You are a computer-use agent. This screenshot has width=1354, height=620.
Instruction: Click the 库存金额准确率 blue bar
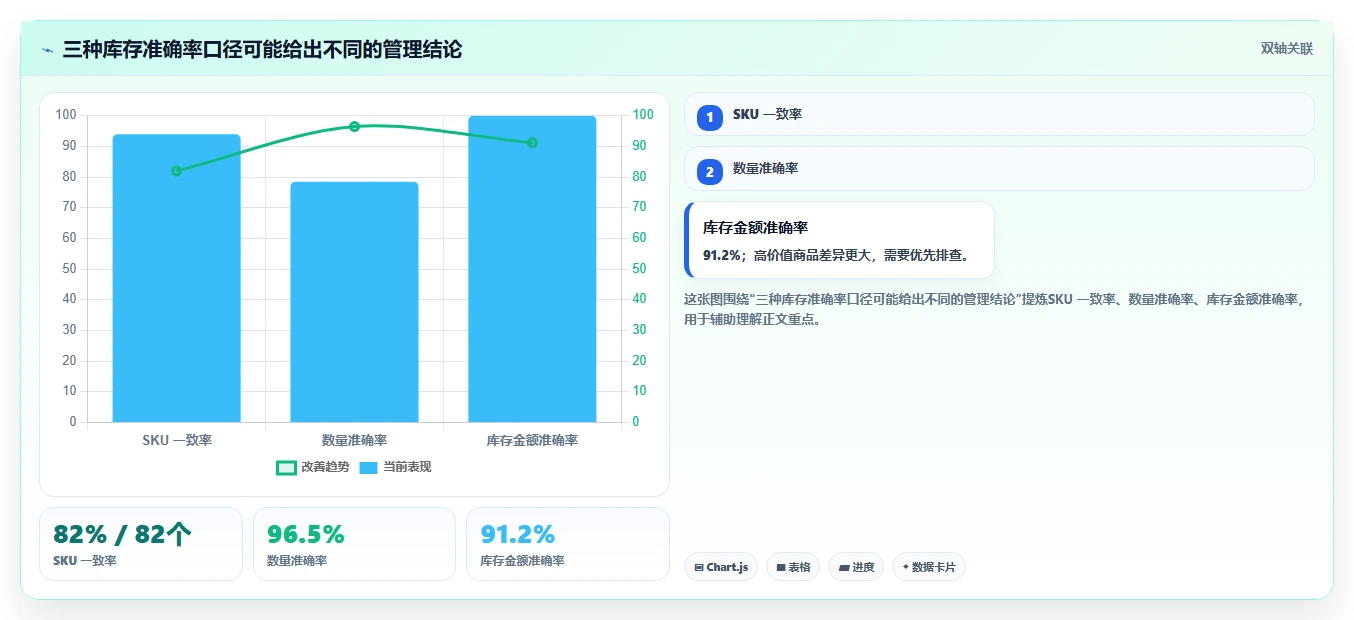[x=532, y=269]
